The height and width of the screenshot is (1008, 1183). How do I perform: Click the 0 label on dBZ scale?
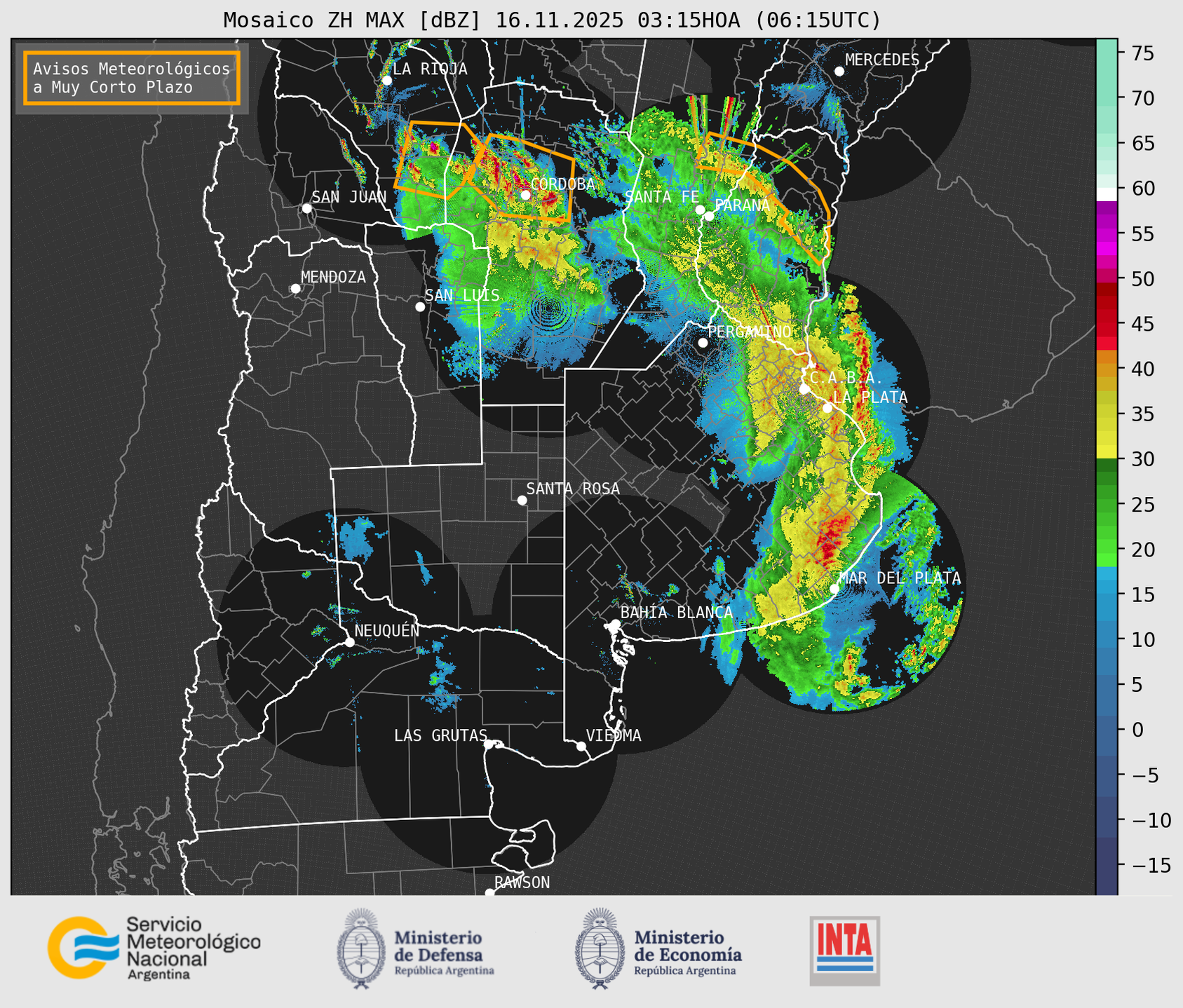coord(1137,730)
